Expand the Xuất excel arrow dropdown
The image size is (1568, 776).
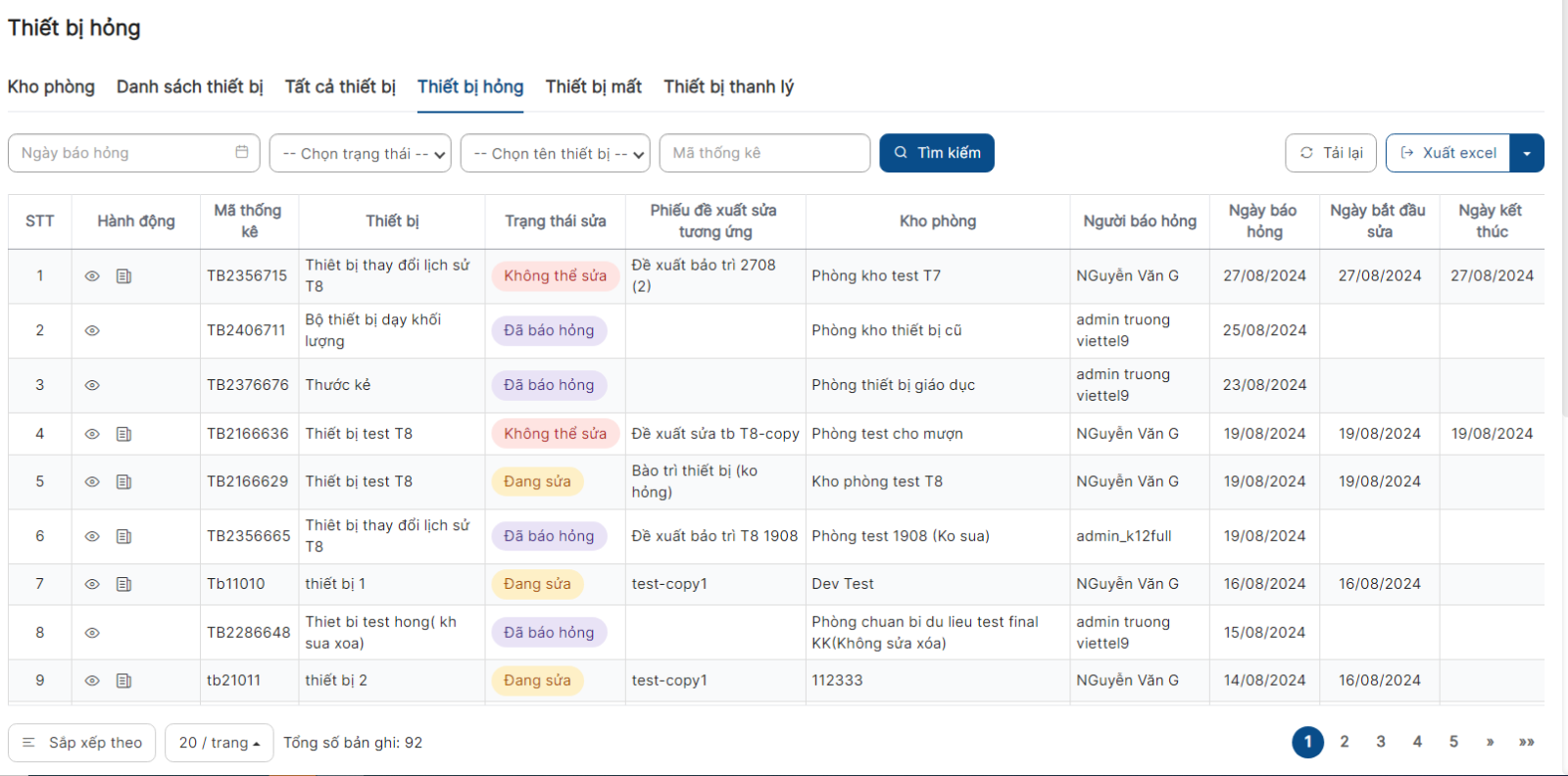(1527, 154)
